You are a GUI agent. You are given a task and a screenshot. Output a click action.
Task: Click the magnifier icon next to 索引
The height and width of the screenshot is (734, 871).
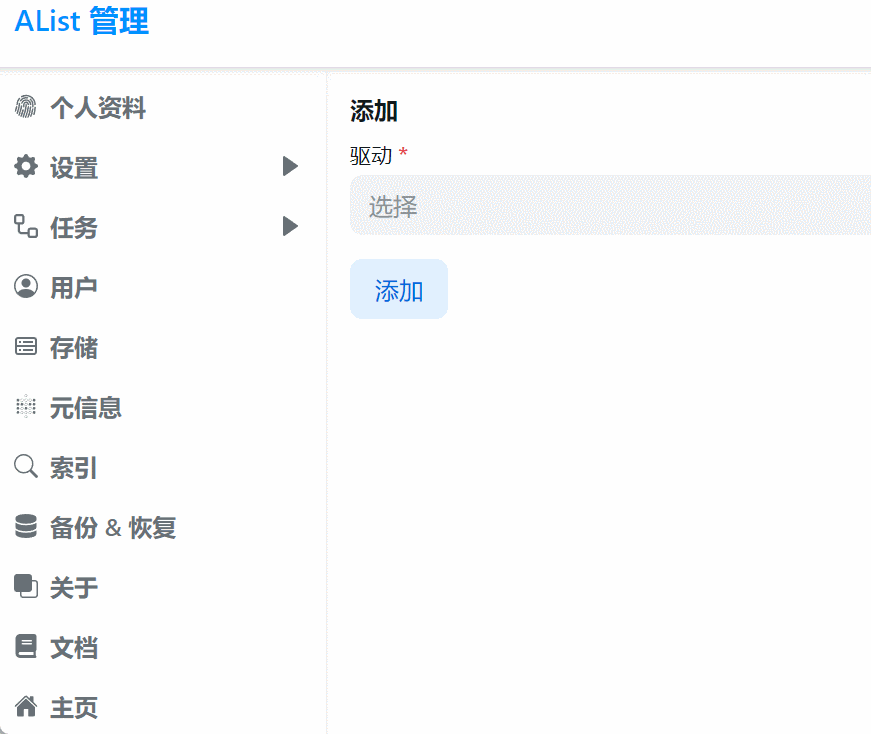click(24, 467)
